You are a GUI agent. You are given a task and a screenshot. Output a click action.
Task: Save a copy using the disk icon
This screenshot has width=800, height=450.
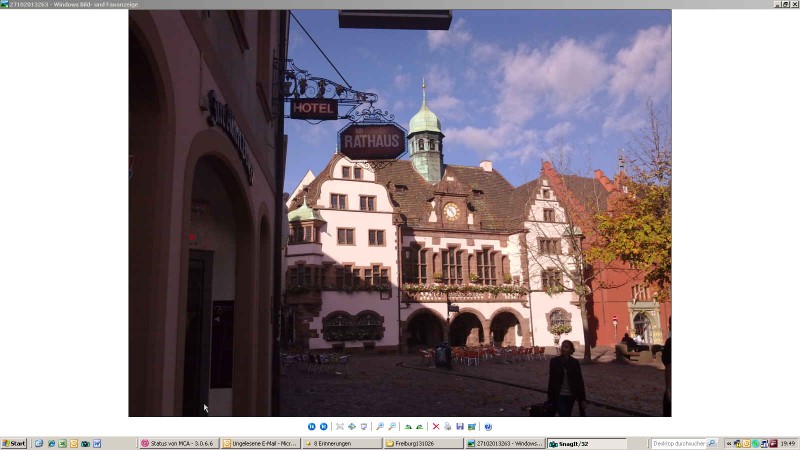[x=459, y=426]
